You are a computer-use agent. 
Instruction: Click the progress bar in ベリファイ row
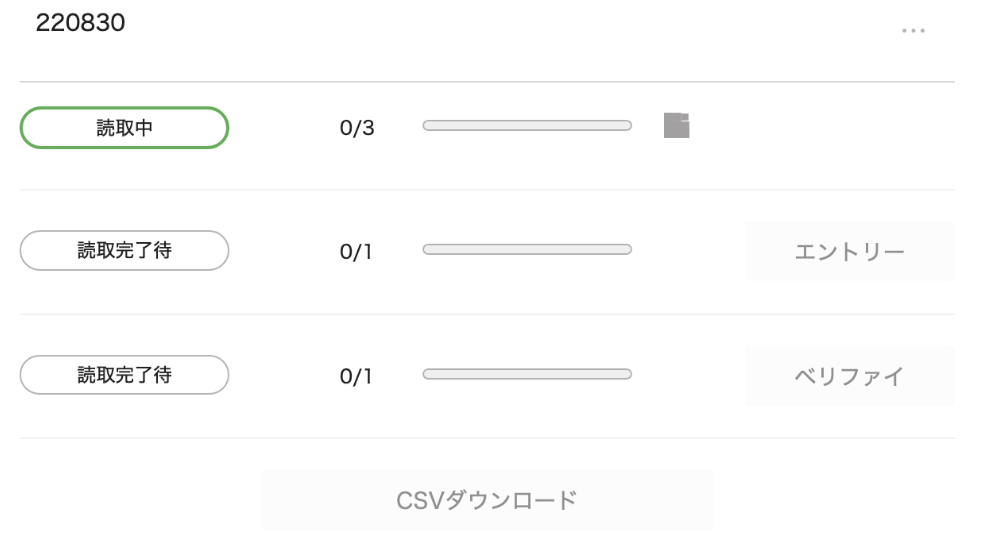[527, 374]
